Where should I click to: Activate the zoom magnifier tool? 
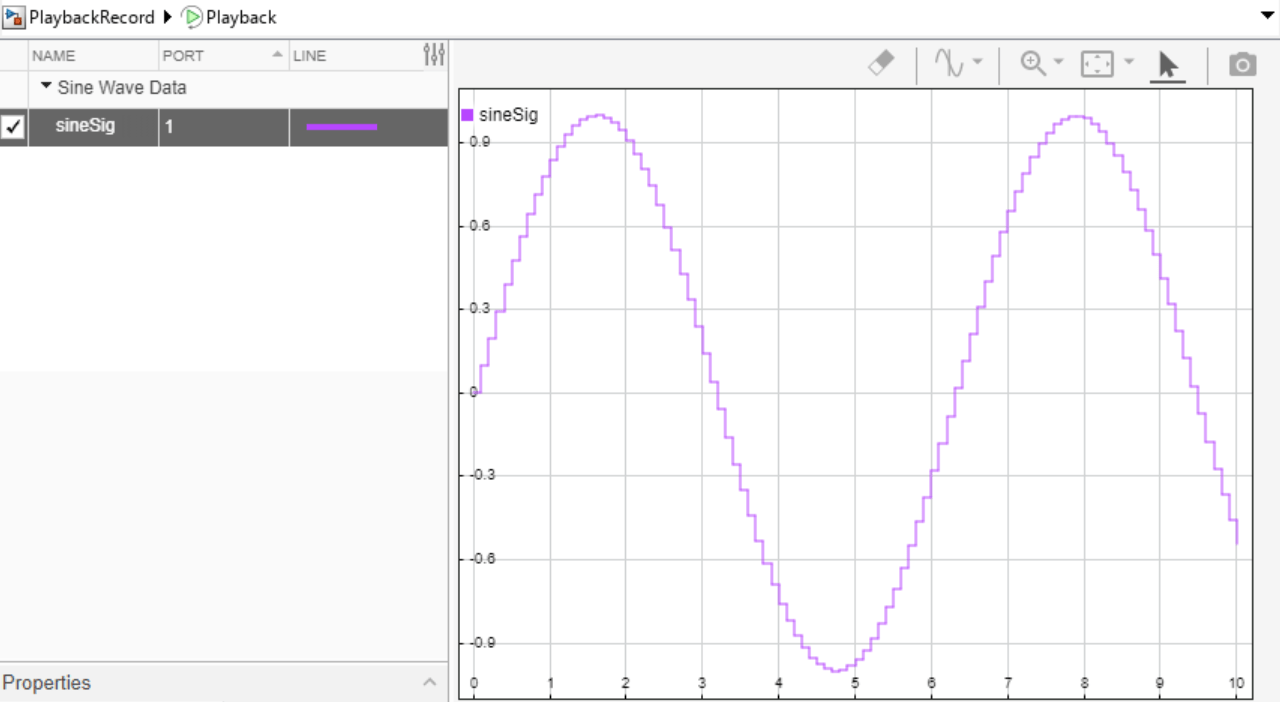pyautogui.click(x=1032, y=62)
